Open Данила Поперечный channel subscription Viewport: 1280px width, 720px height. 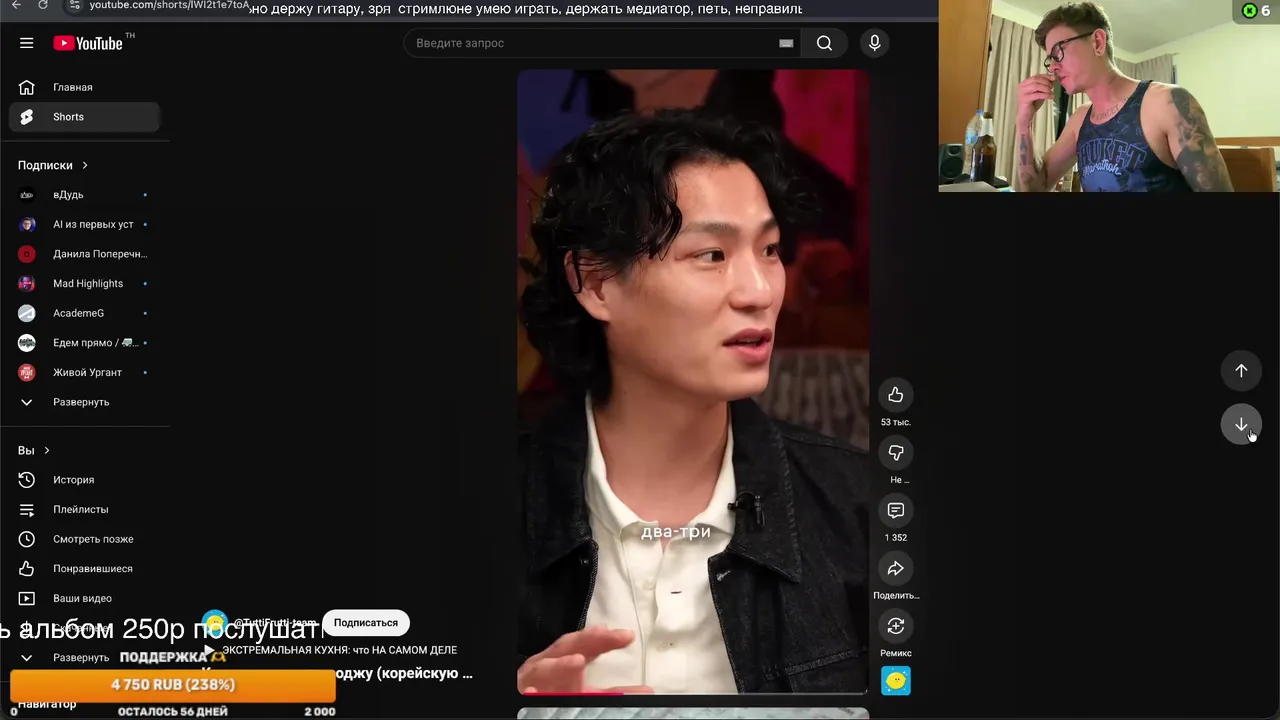(x=85, y=254)
